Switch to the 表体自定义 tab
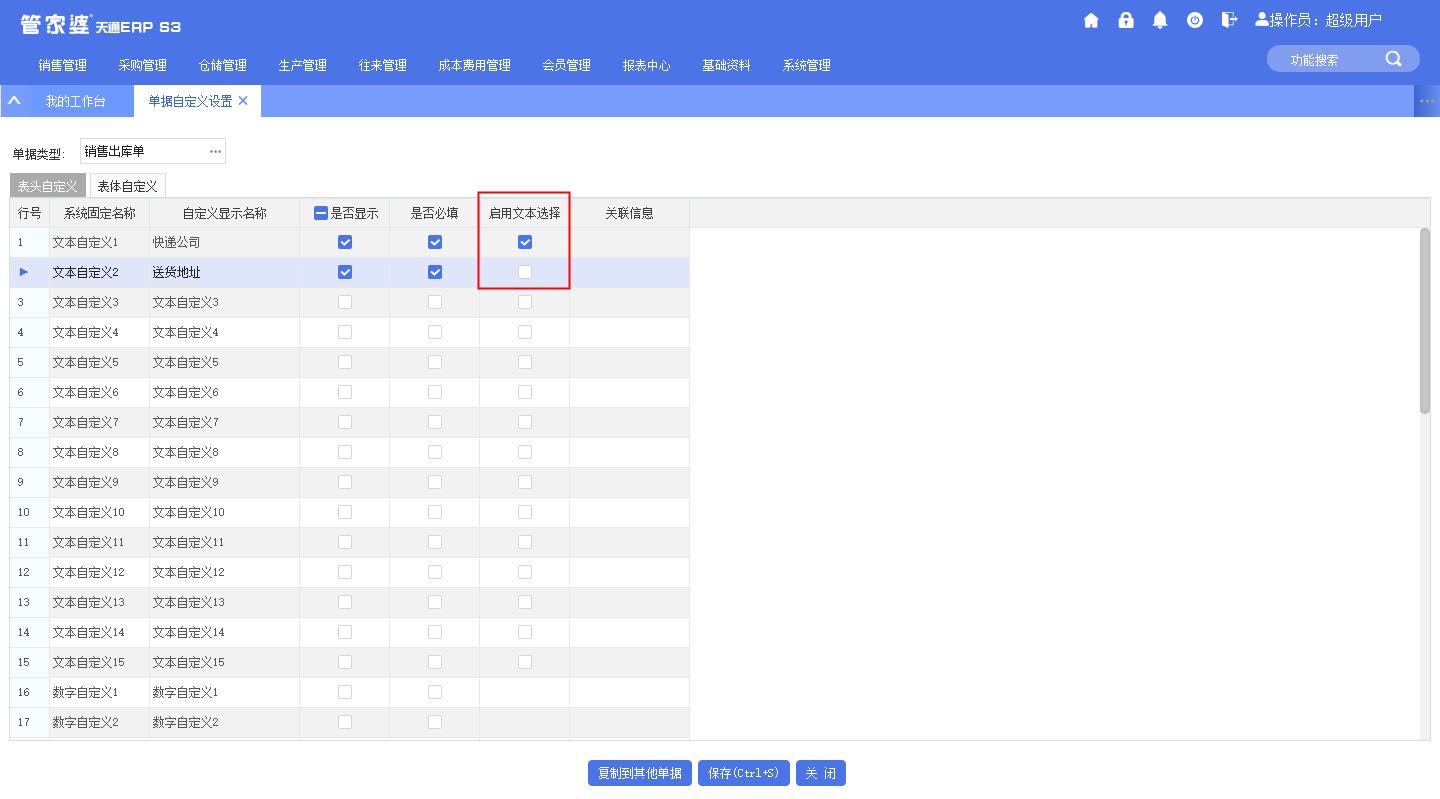Image resolution: width=1440 pixels, height=799 pixels. coord(127,186)
